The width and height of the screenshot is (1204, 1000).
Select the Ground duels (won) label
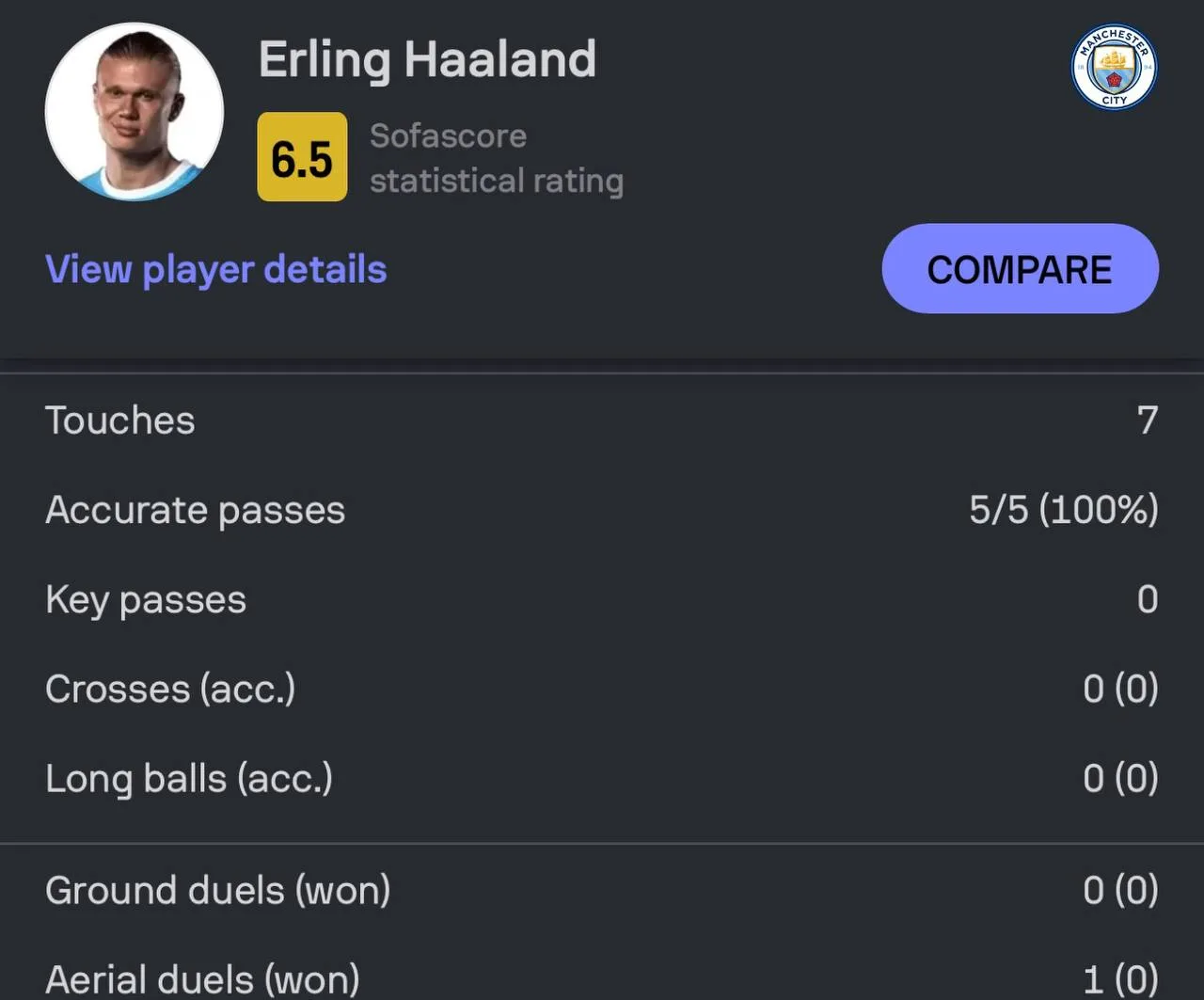point(218,891)
